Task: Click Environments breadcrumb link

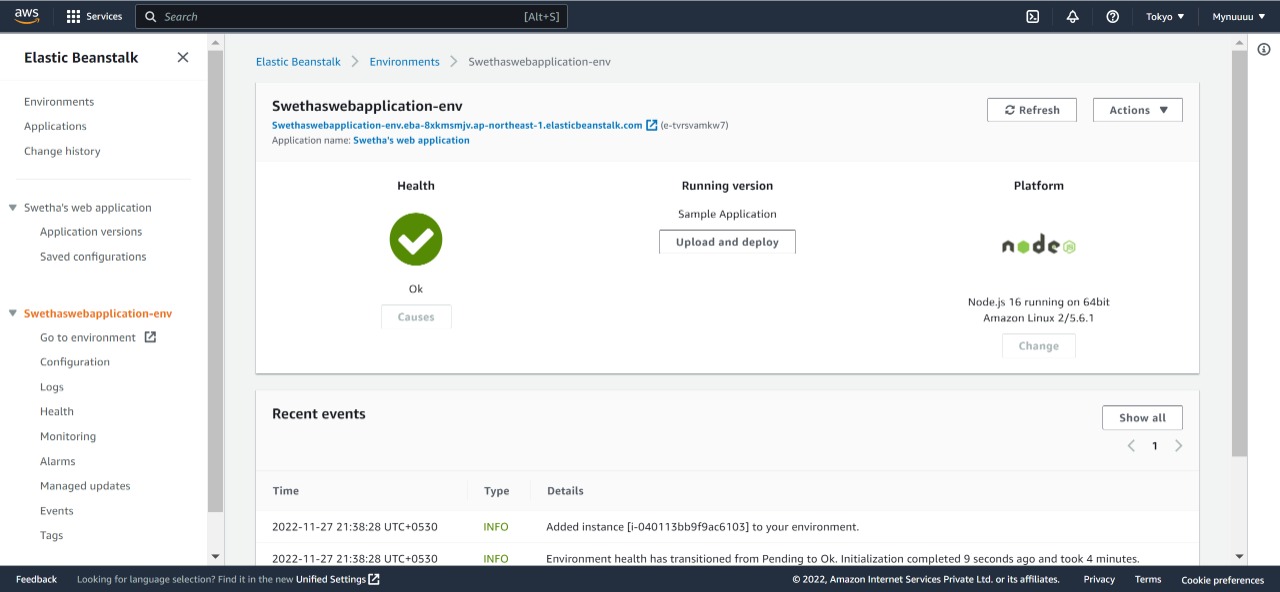Action: coord(404,62)
